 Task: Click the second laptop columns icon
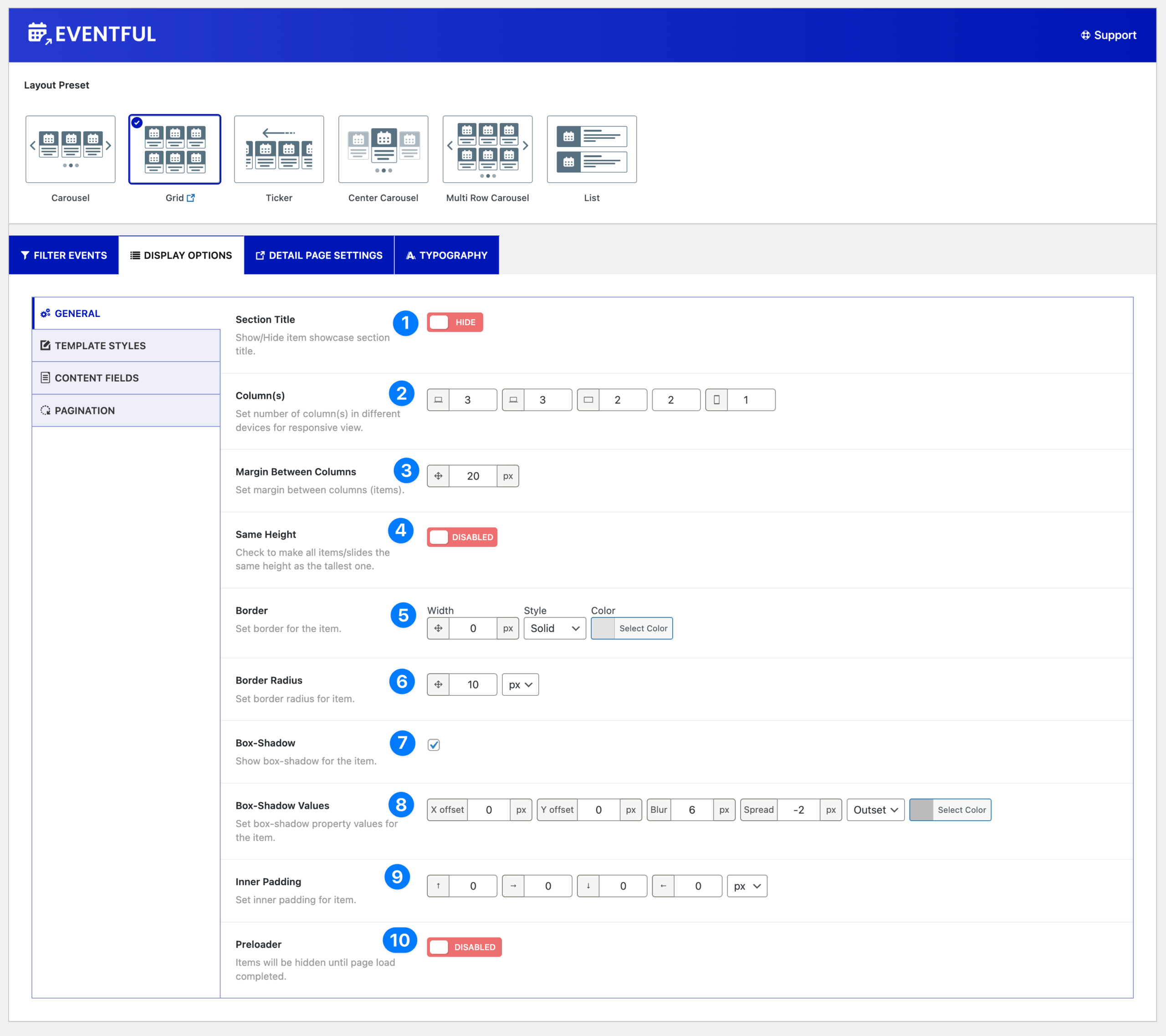click(513, 400)
